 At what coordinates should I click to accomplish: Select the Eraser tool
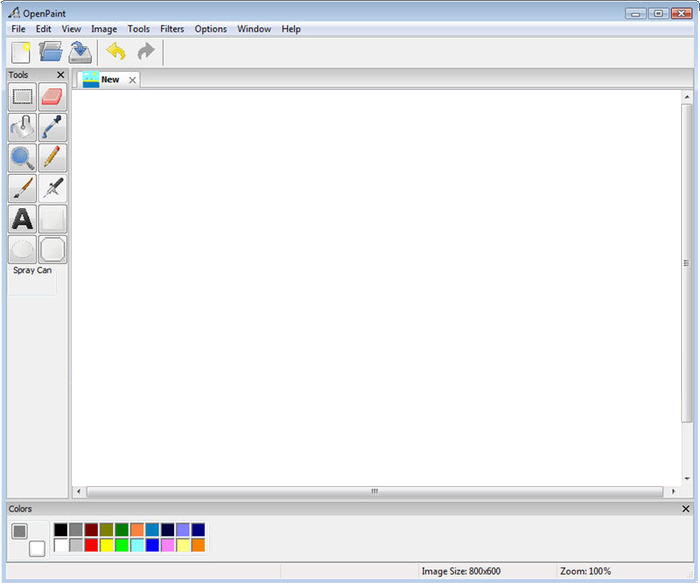tap(53, 96)
